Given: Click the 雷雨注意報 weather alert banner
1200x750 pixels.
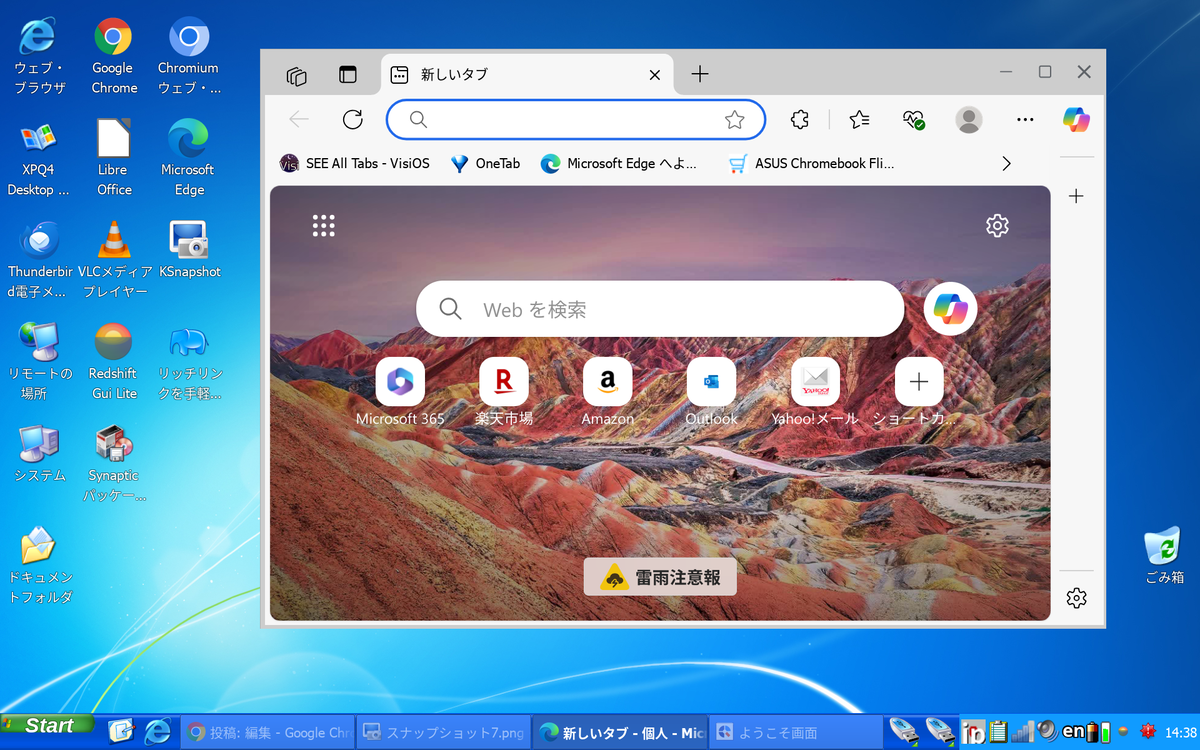Looking at the screenshot, I should point(660,577).
